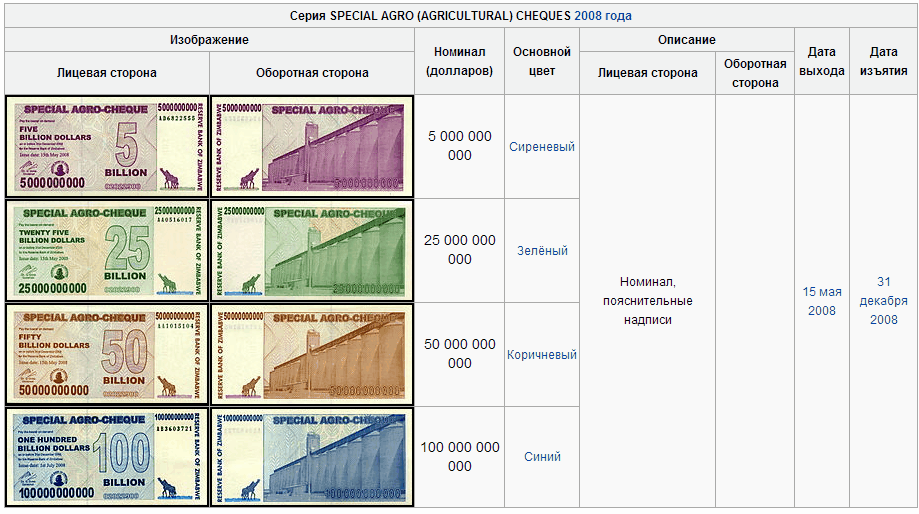View the green 25 billion reverse image
This screenshot has width=919, height=514.
[x=312, y=250]
